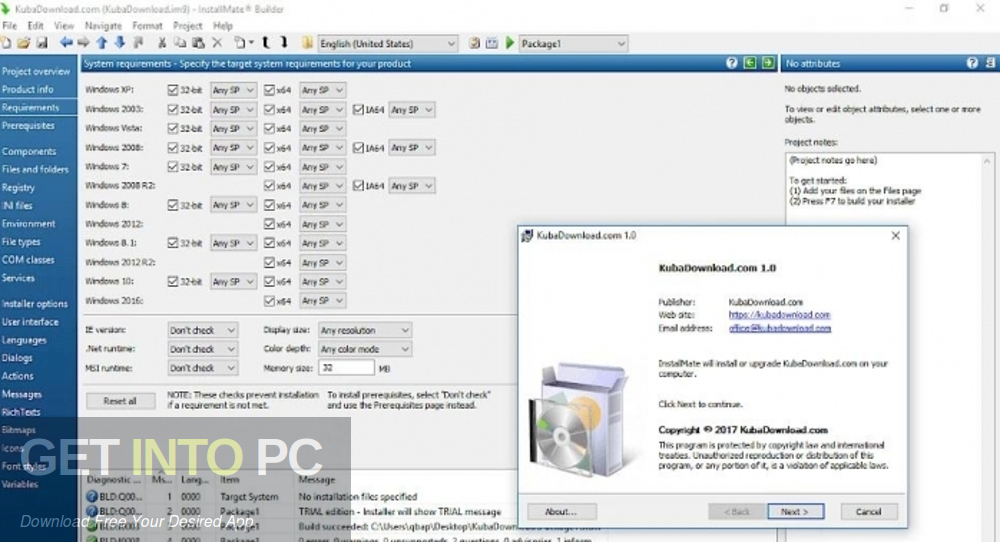This screenshot has width=1000, height=542.
Task: Toggle Windows 7 32-bit checkbox
Action: click(x=172, y=166)
